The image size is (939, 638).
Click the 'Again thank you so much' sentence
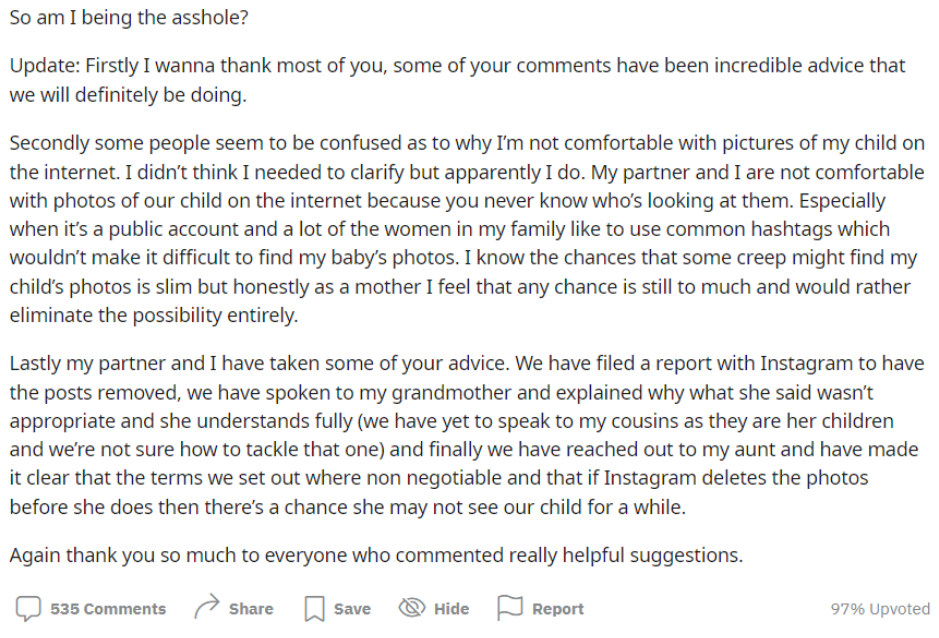(376, 555)
